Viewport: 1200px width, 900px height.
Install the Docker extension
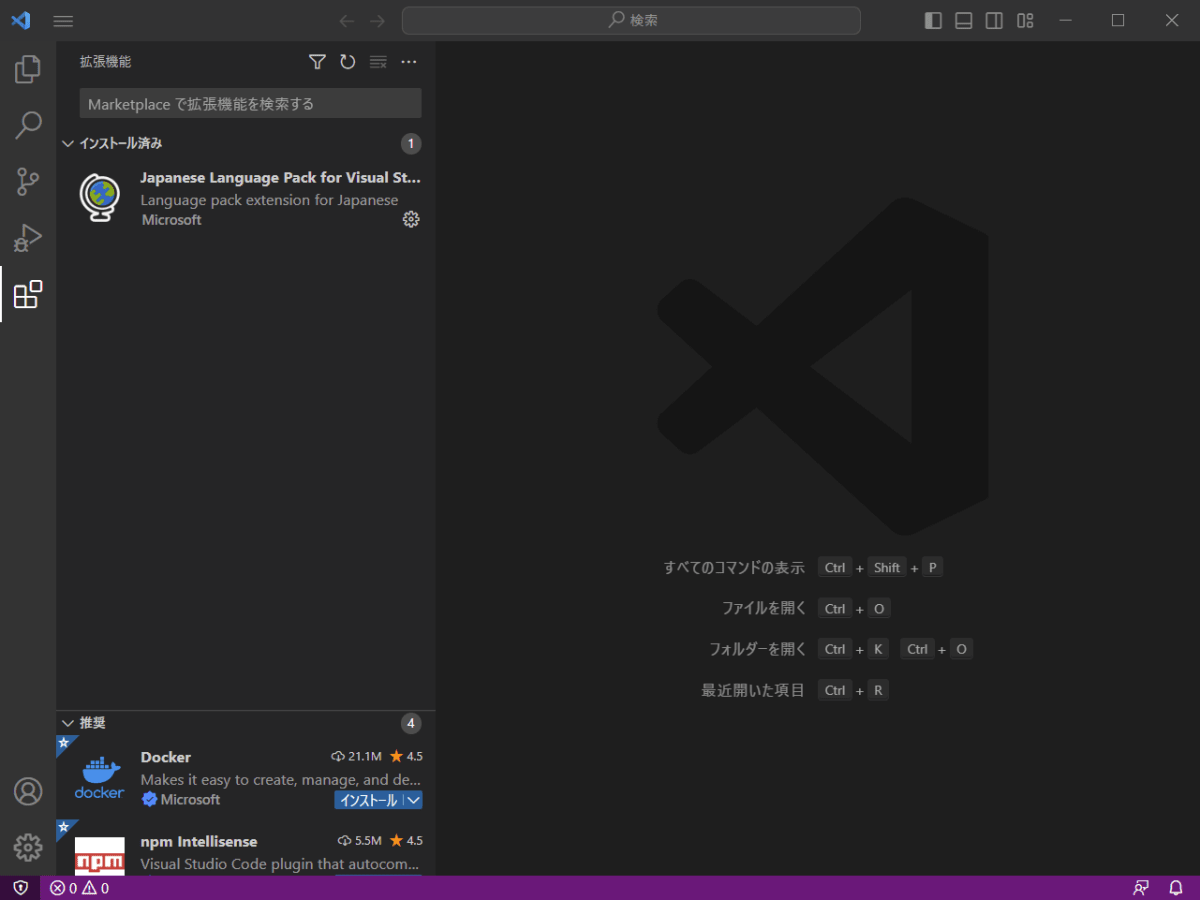pyautogui.click(x=368, y=800)
